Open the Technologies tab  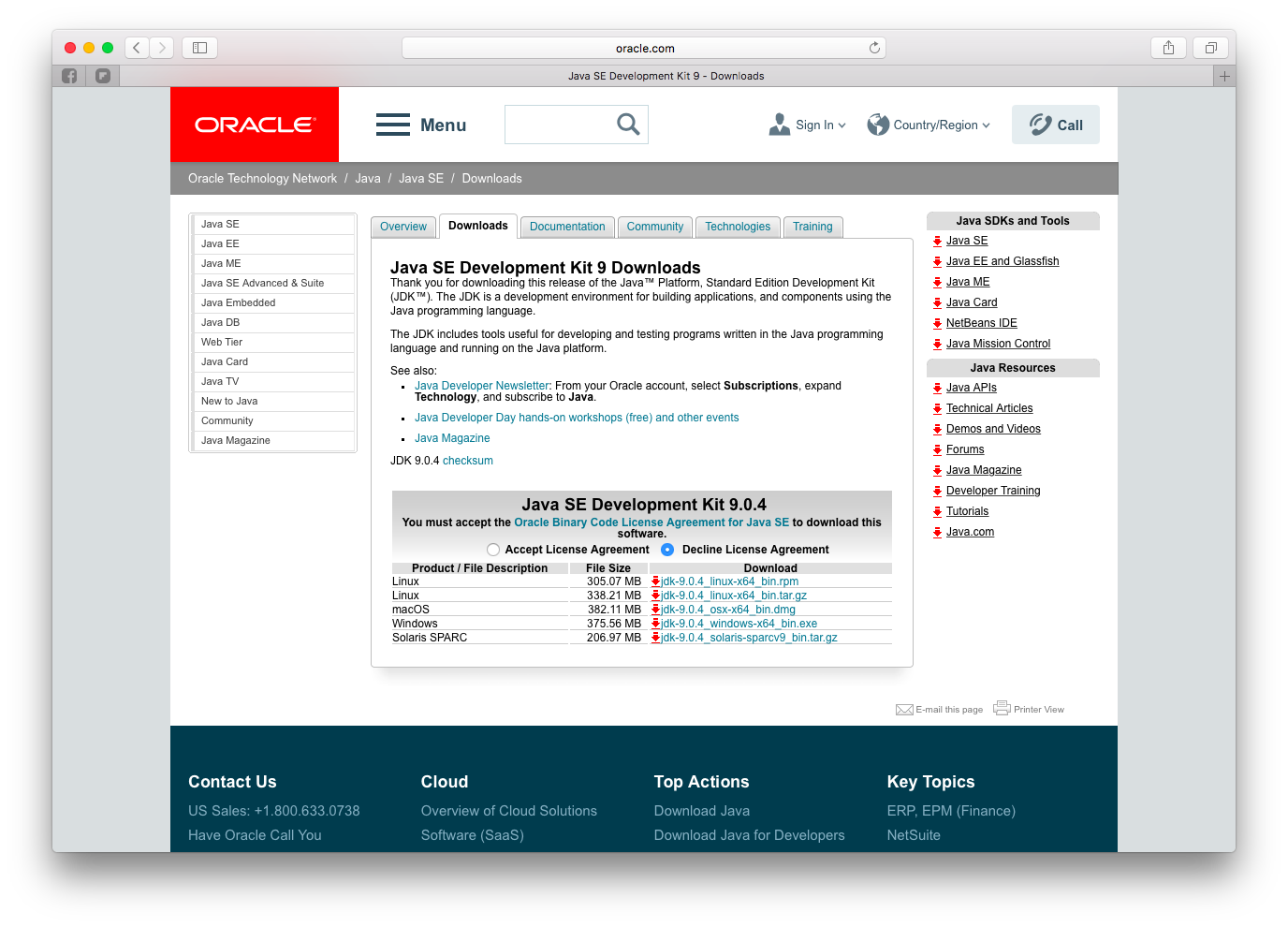[738, 227]
